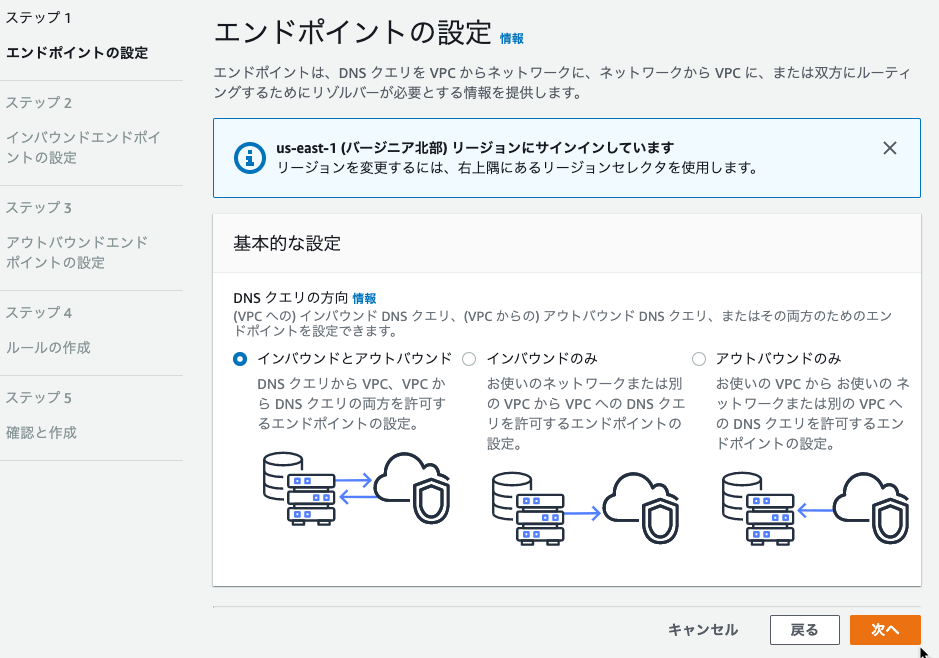Select the インバウンドのみ radio option
The width and height of the screenshot is (939, 658).
469,359
